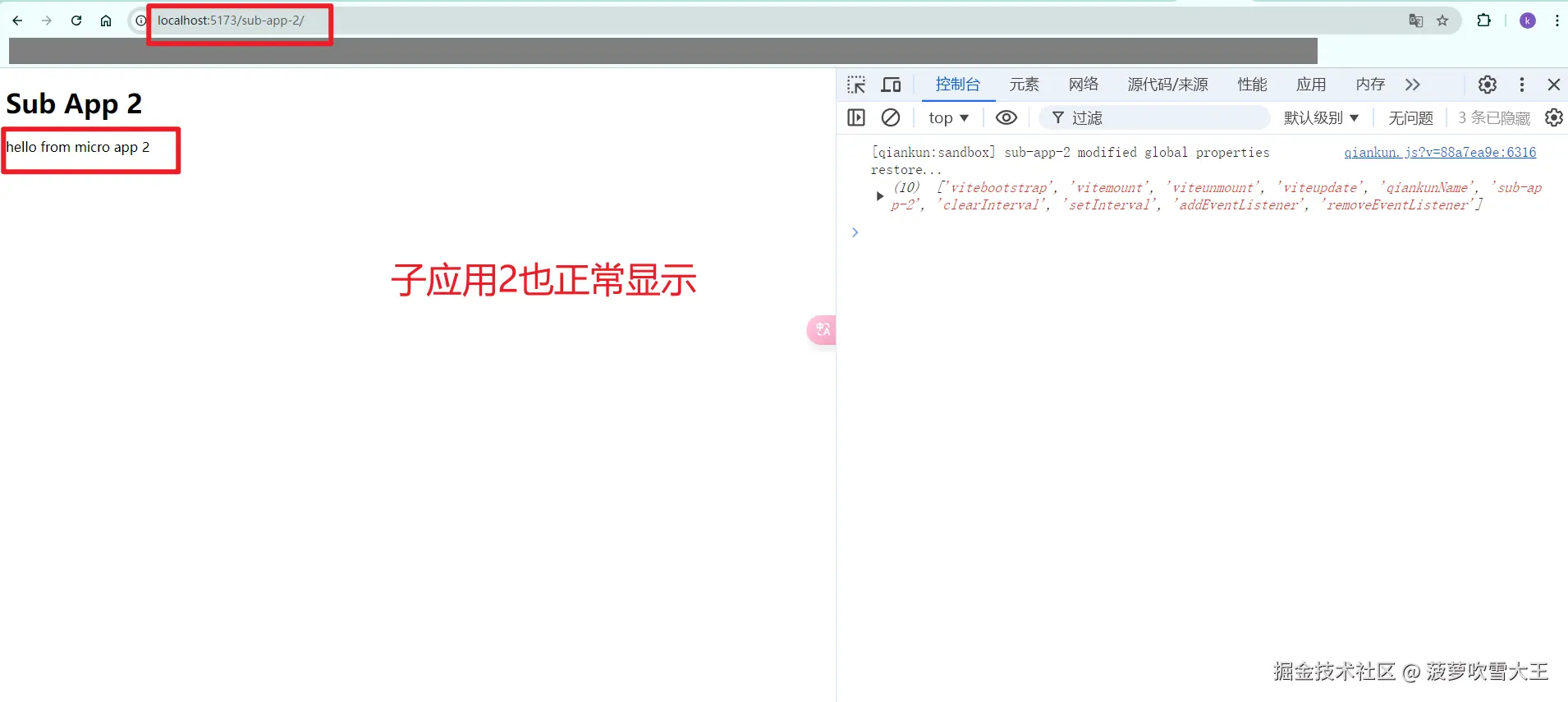1568x702 pixels.
Task: Click the console prompt chevron input line
Action: click(855, 232)
